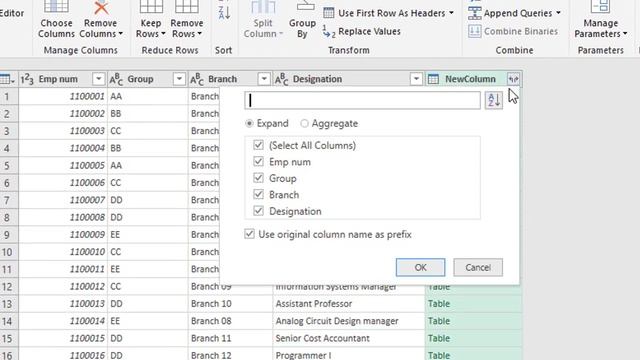Click the cell with 1100016

point(63,354)
